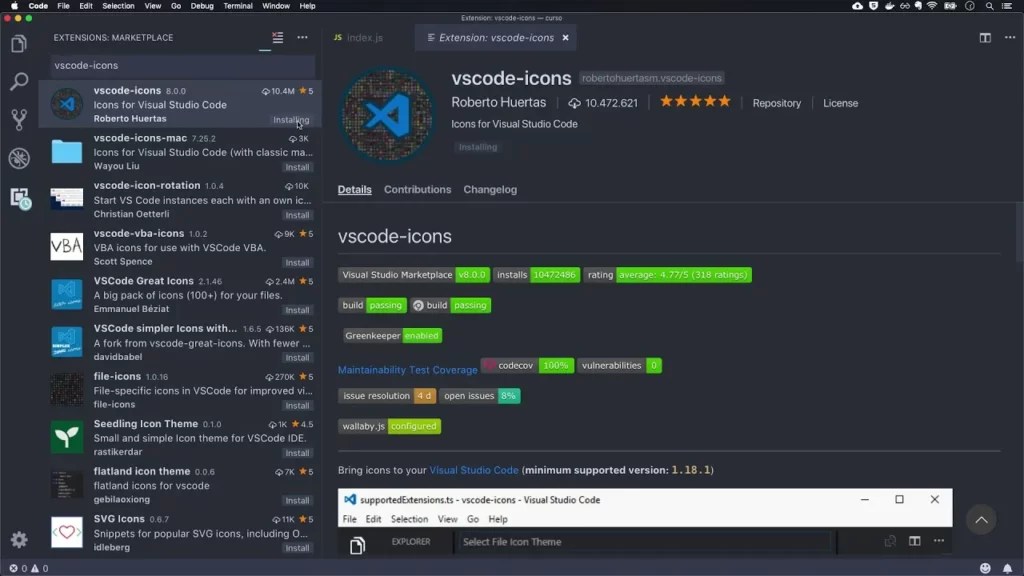The width and height of the screenshot is (1024, 576).
Task: Select the SVG Icons heart icon
Action: [67, 532]
